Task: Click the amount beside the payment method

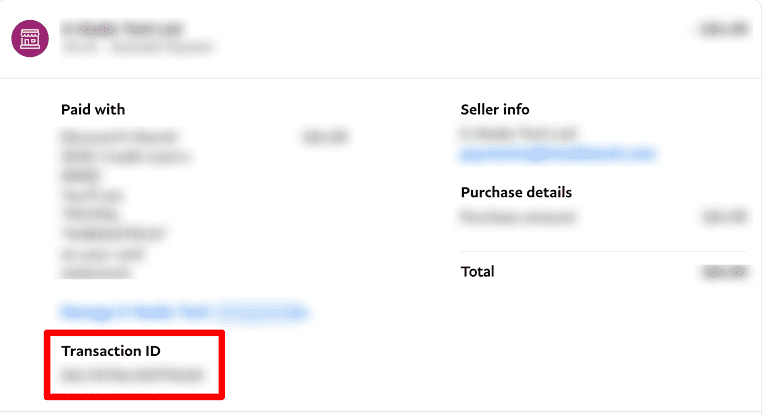Action: coord(324,136)
